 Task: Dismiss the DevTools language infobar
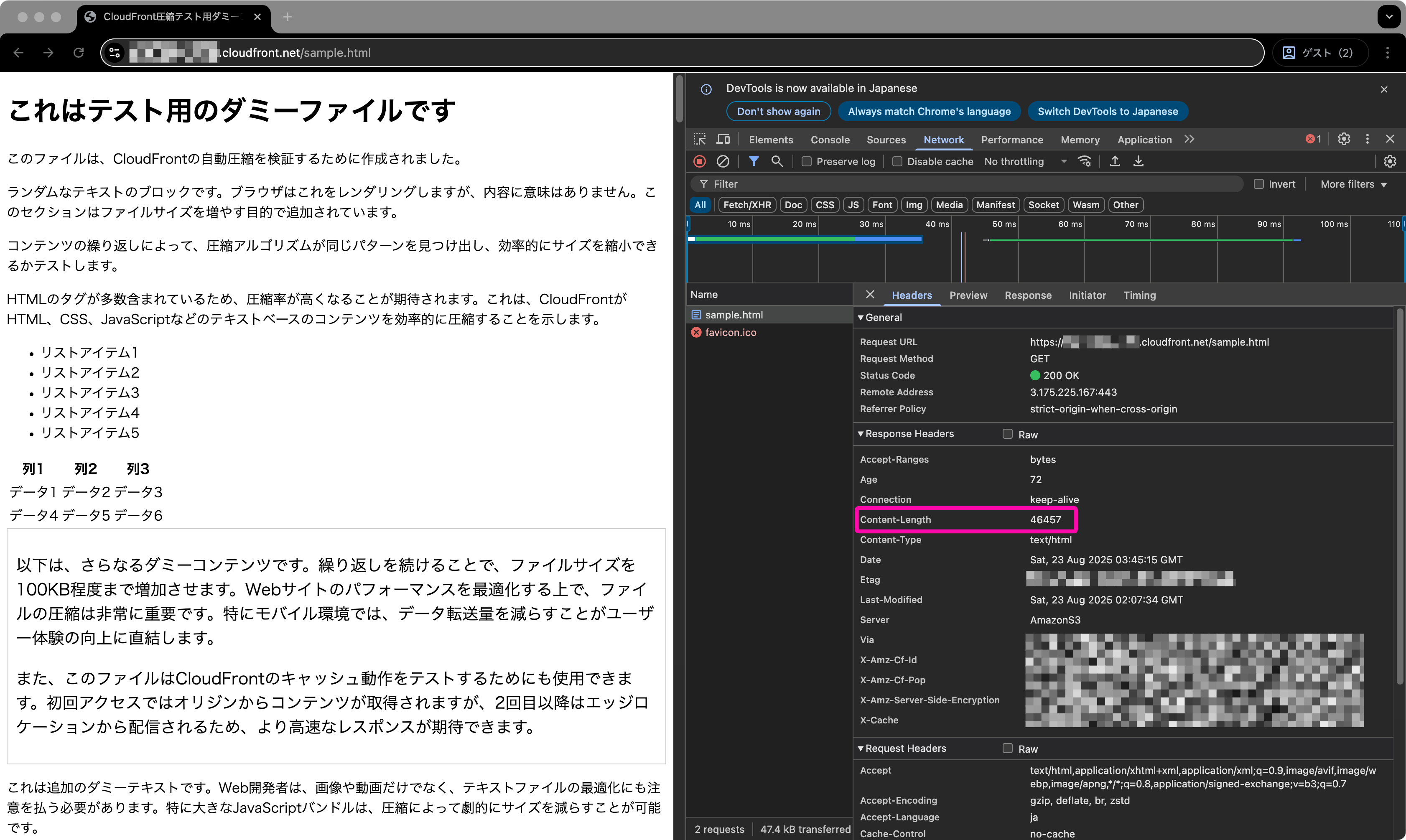tap(1384, 89)
